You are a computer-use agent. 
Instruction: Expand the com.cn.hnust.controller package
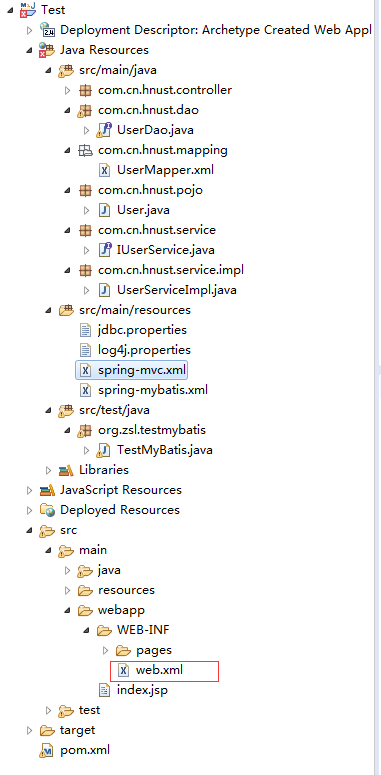(x=68, y=90)
